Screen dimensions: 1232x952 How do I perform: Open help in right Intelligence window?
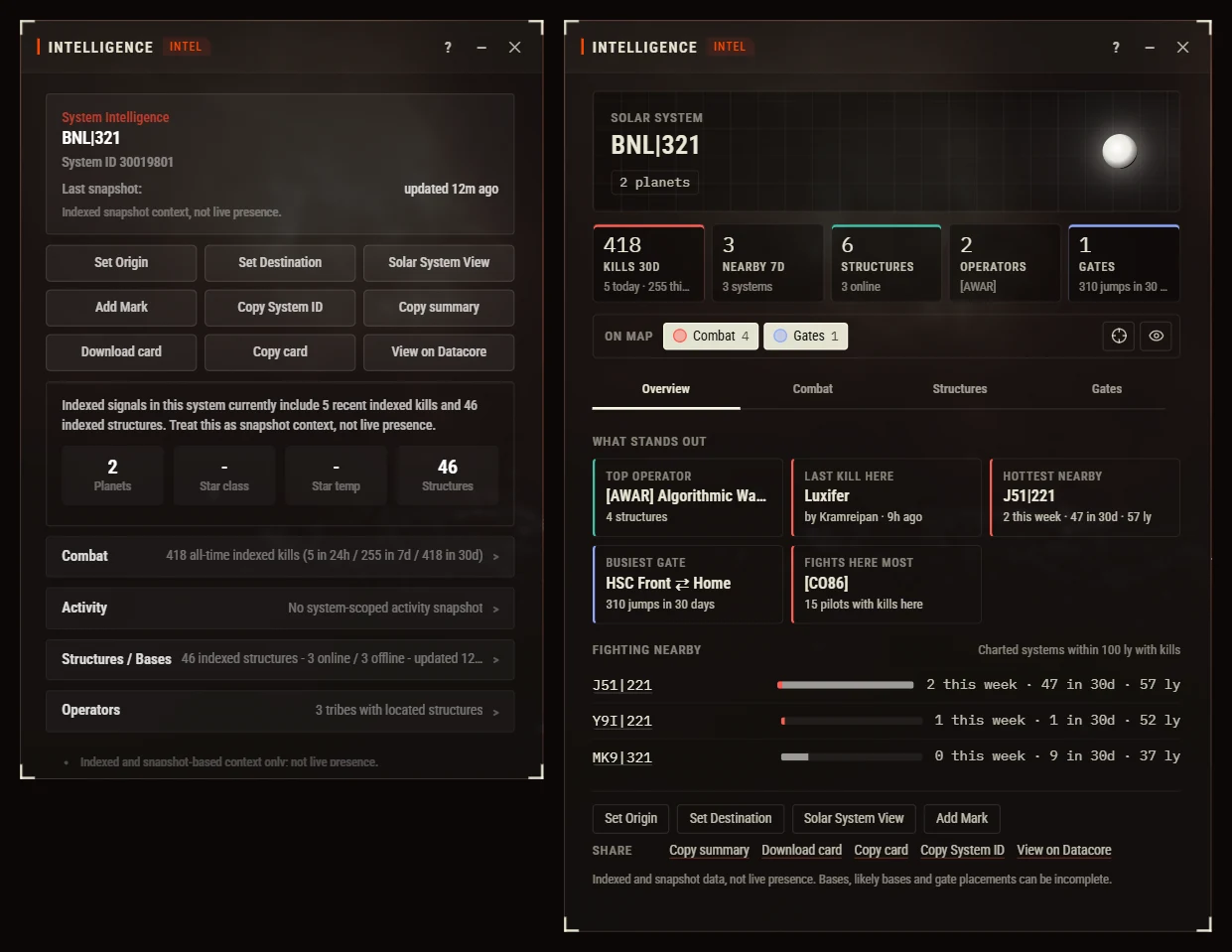(1116, 47)
